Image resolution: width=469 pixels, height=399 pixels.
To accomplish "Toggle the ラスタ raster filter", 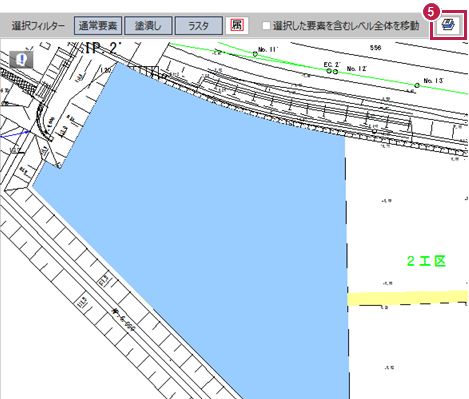I will click(199, 26).
